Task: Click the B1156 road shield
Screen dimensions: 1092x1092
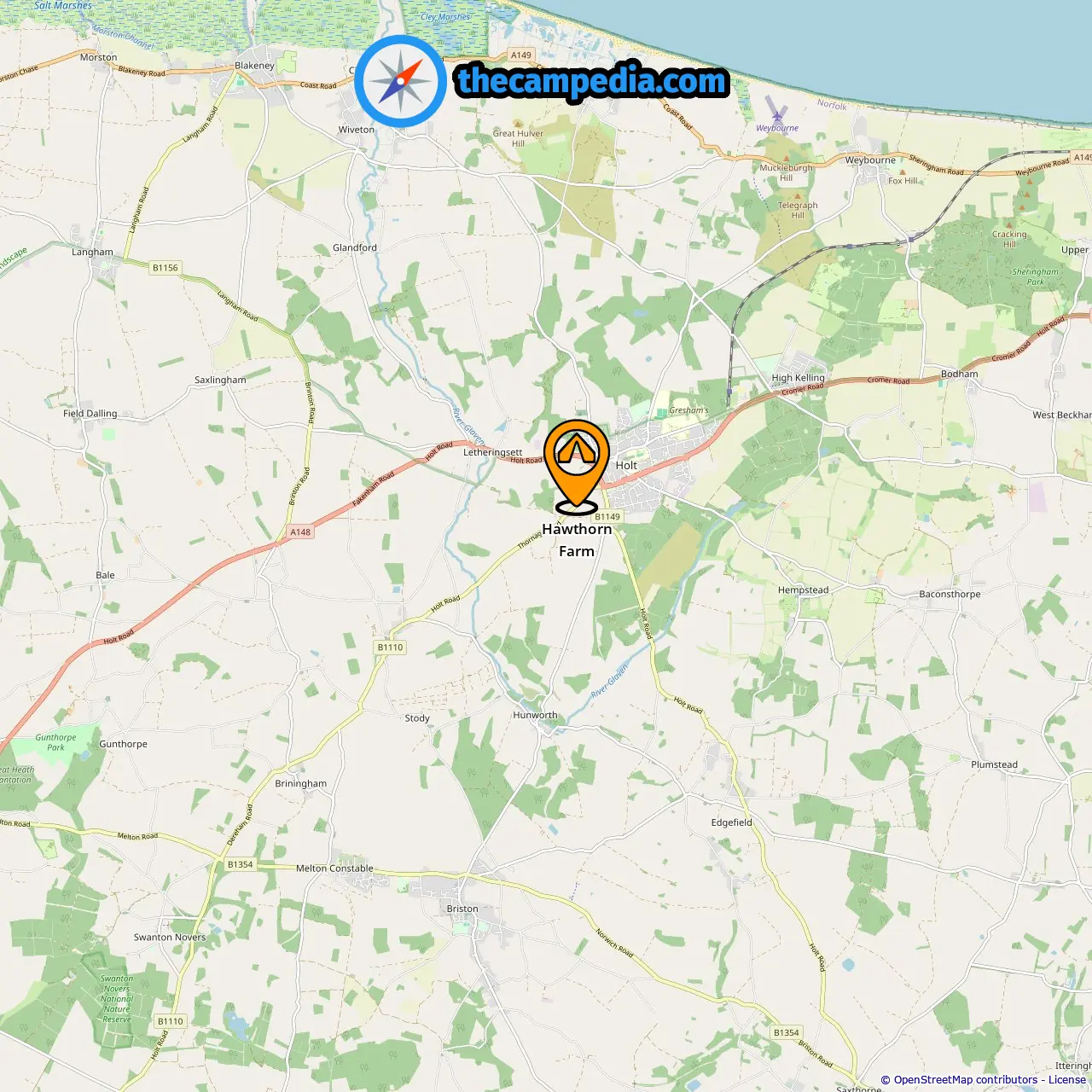Action: click(x=166, y=268)
